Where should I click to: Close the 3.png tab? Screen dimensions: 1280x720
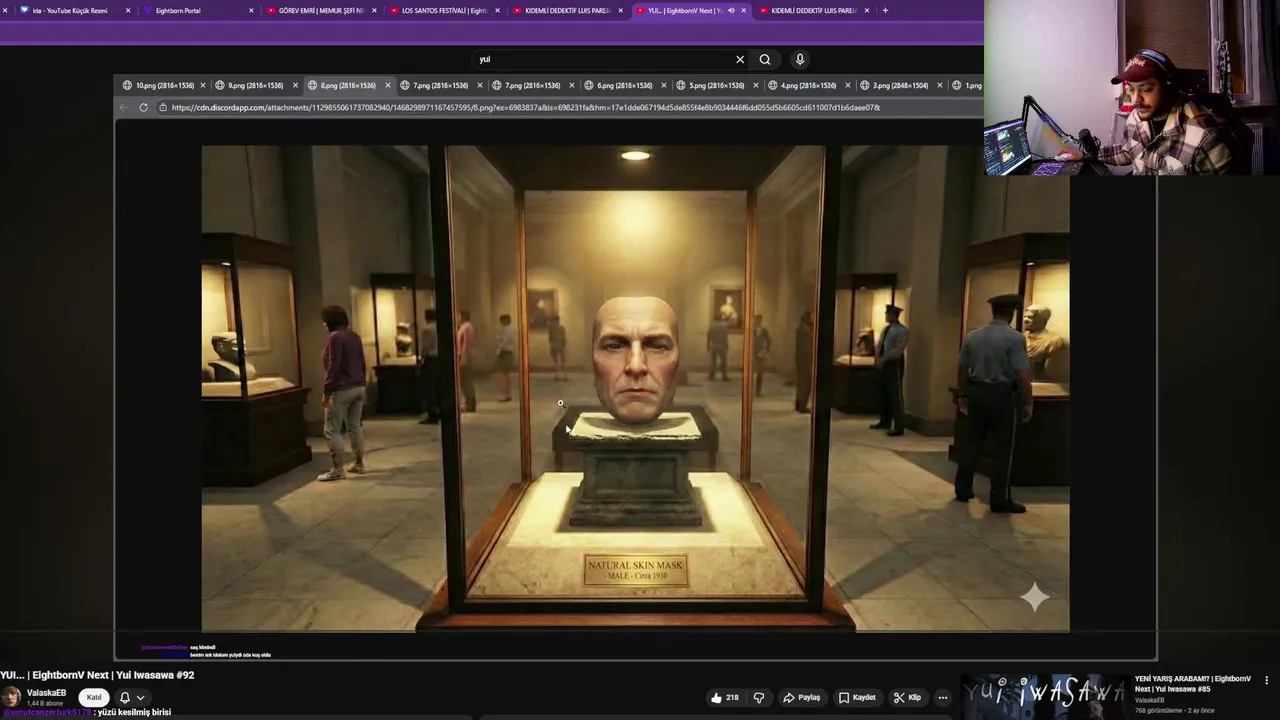(x=940, y=85)
